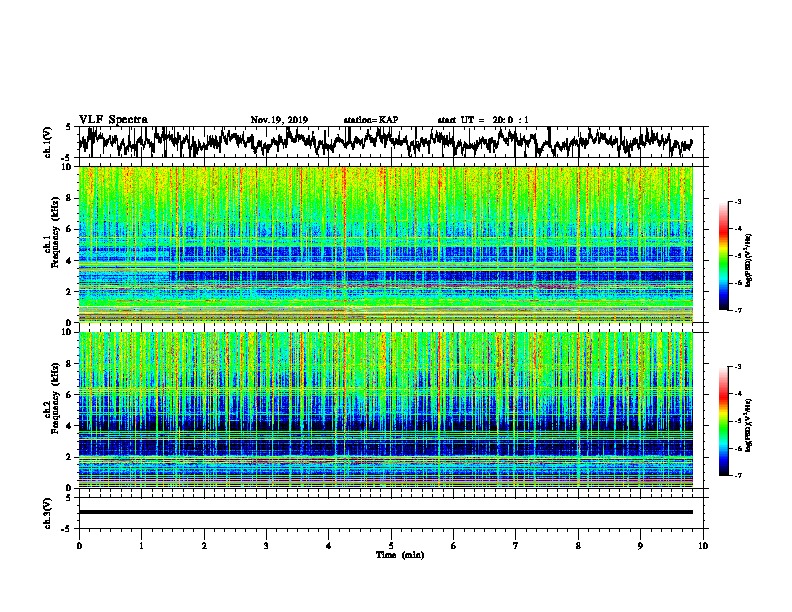Click the '5' tick on ch.1(V) axis

[70, 127]
